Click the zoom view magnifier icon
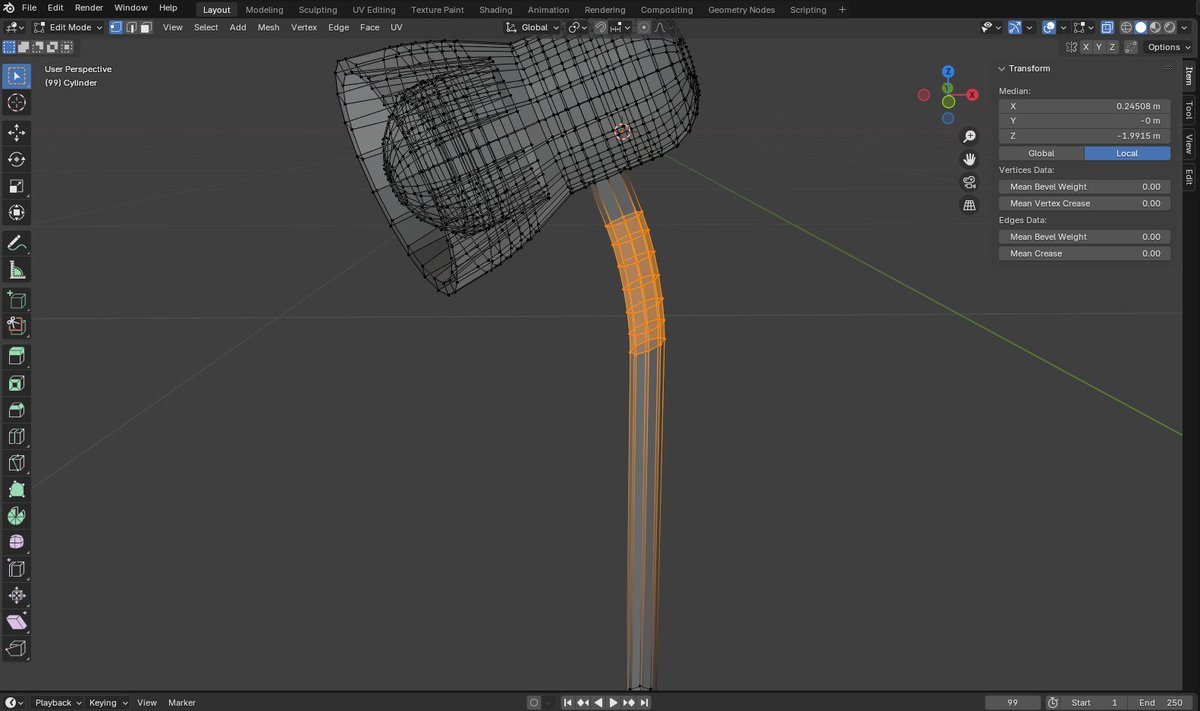Screen dimensions: 1200x711 [969, 136]
